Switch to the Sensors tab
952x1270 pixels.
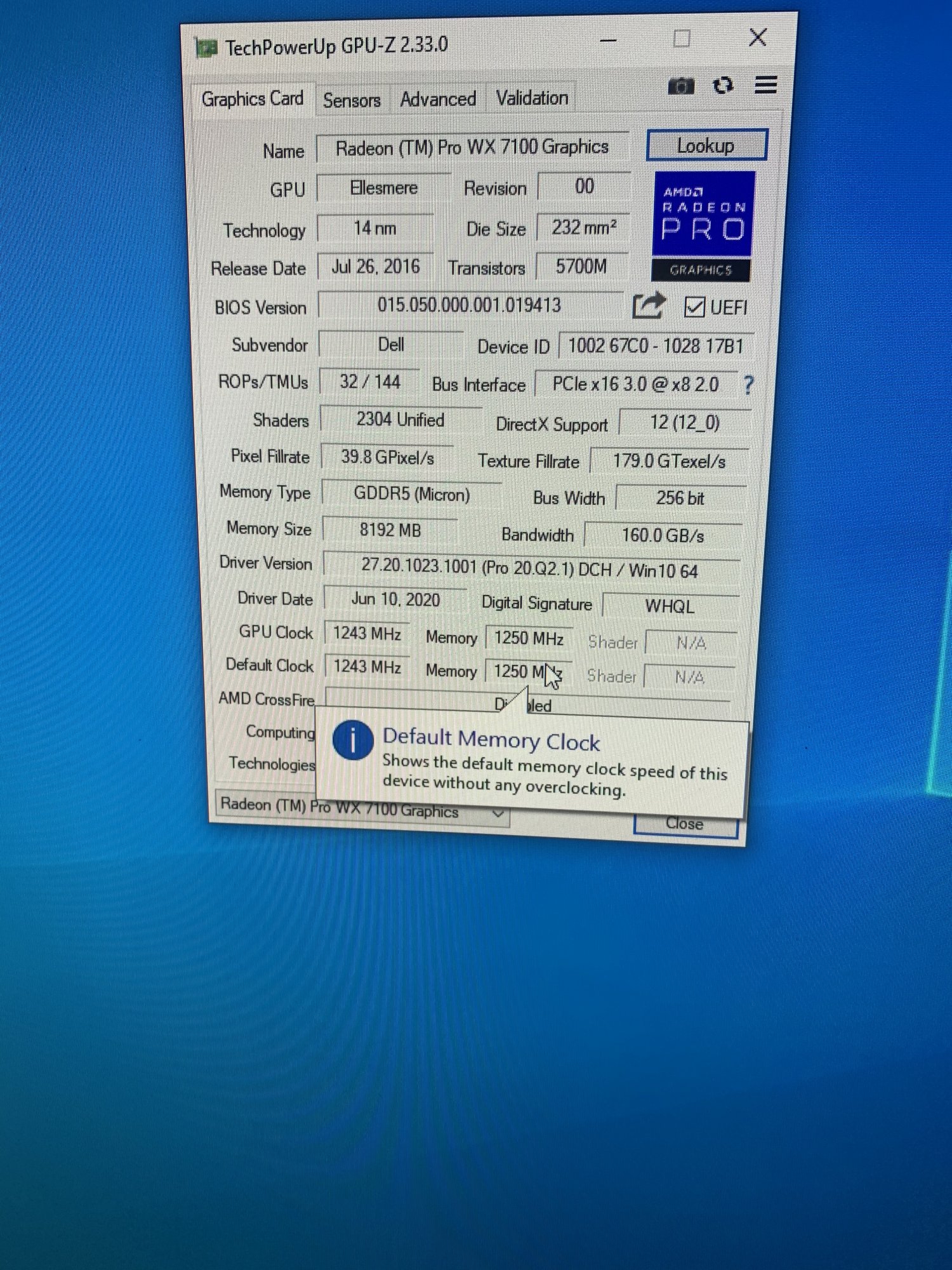click(x=352, y=100)
